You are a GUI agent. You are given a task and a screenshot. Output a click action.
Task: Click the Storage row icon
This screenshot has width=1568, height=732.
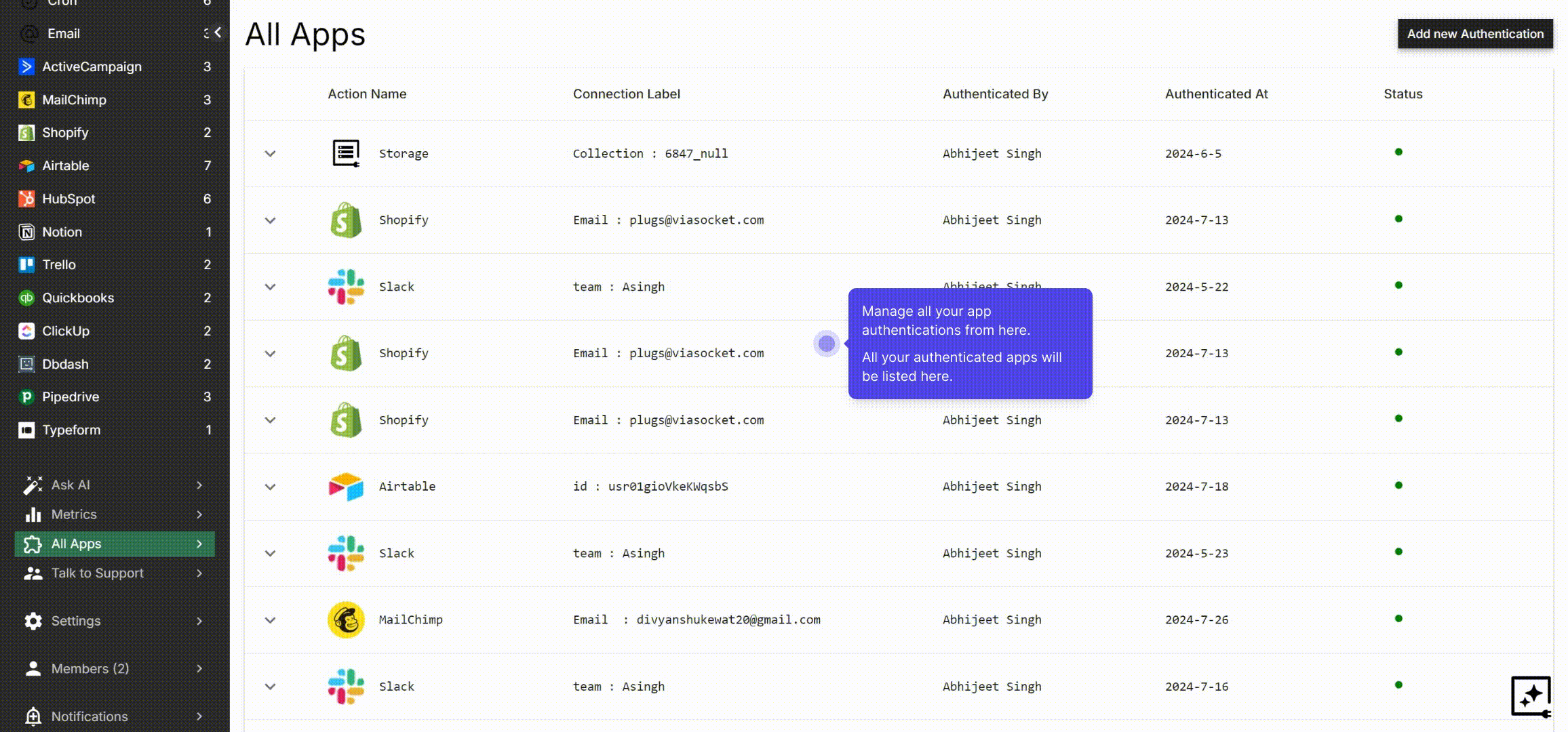click(x=346, y=153)
